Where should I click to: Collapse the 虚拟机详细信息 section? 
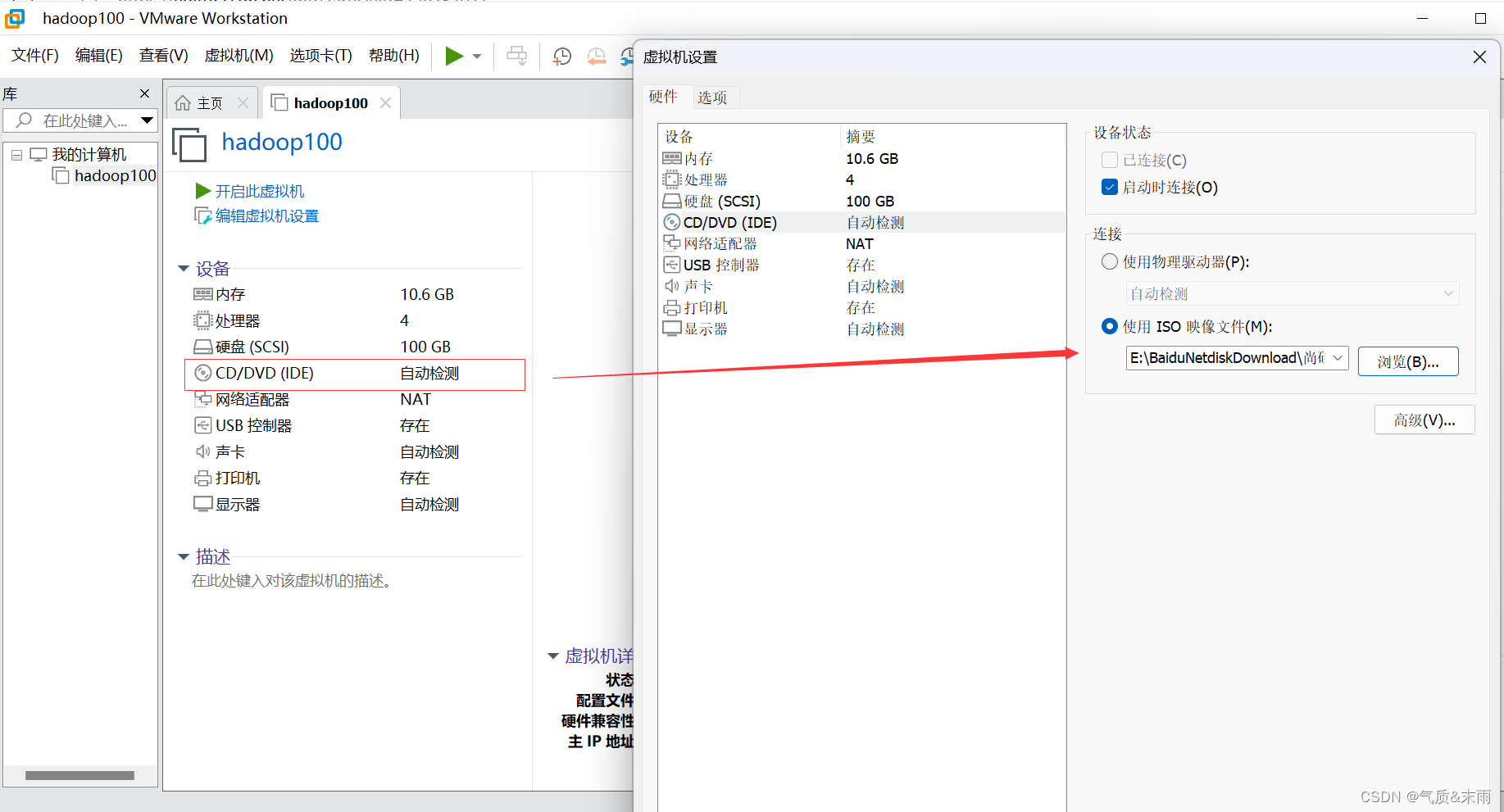point(553,656)
